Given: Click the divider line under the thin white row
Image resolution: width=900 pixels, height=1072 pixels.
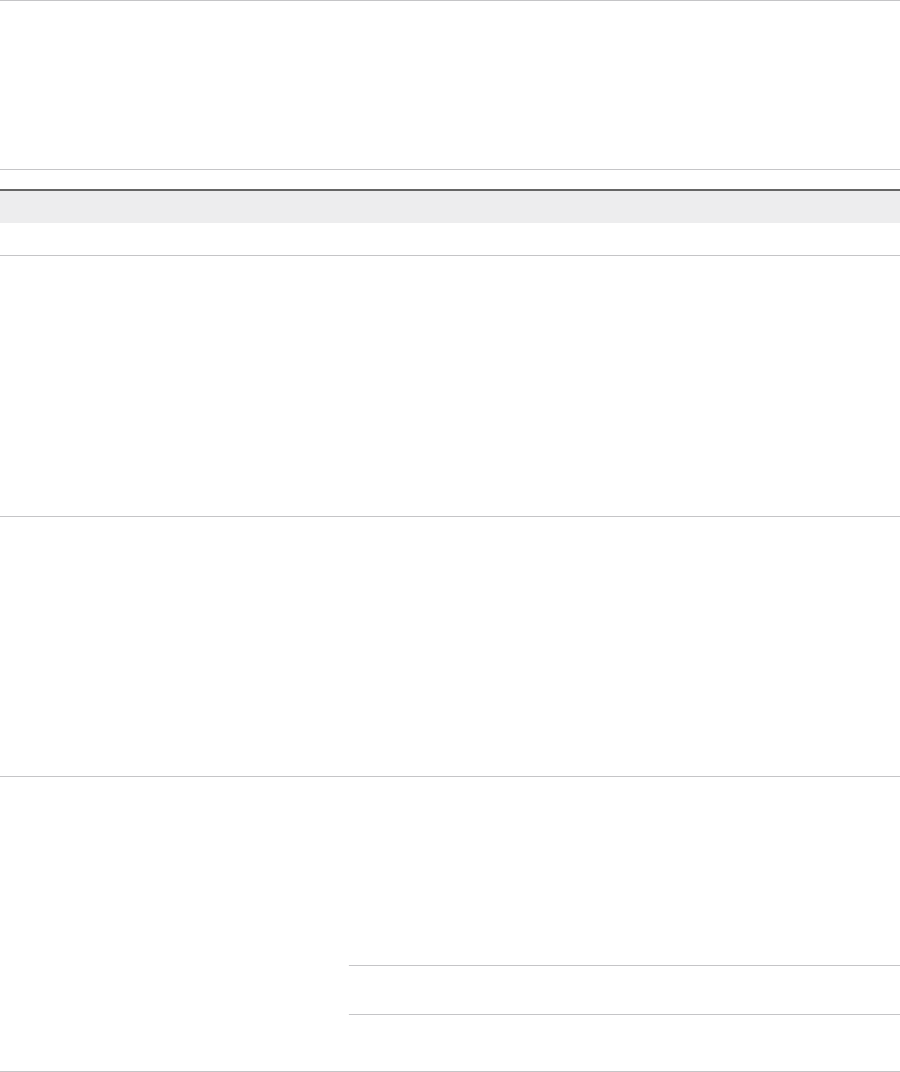Looking at the screenshot, I should (450, 256).
